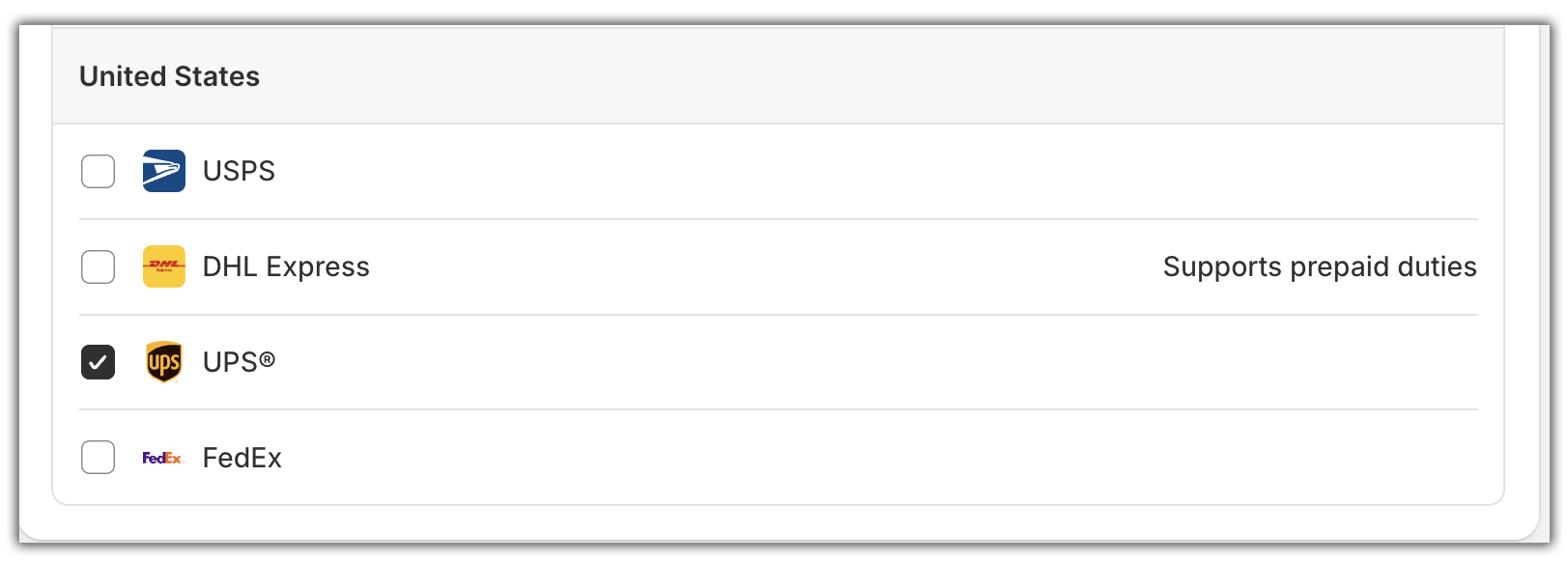The width and height of the screenshot is (1568, 561).
Task: Click the registered trademark symbol after UPS
Action: [x=268, y=359]
